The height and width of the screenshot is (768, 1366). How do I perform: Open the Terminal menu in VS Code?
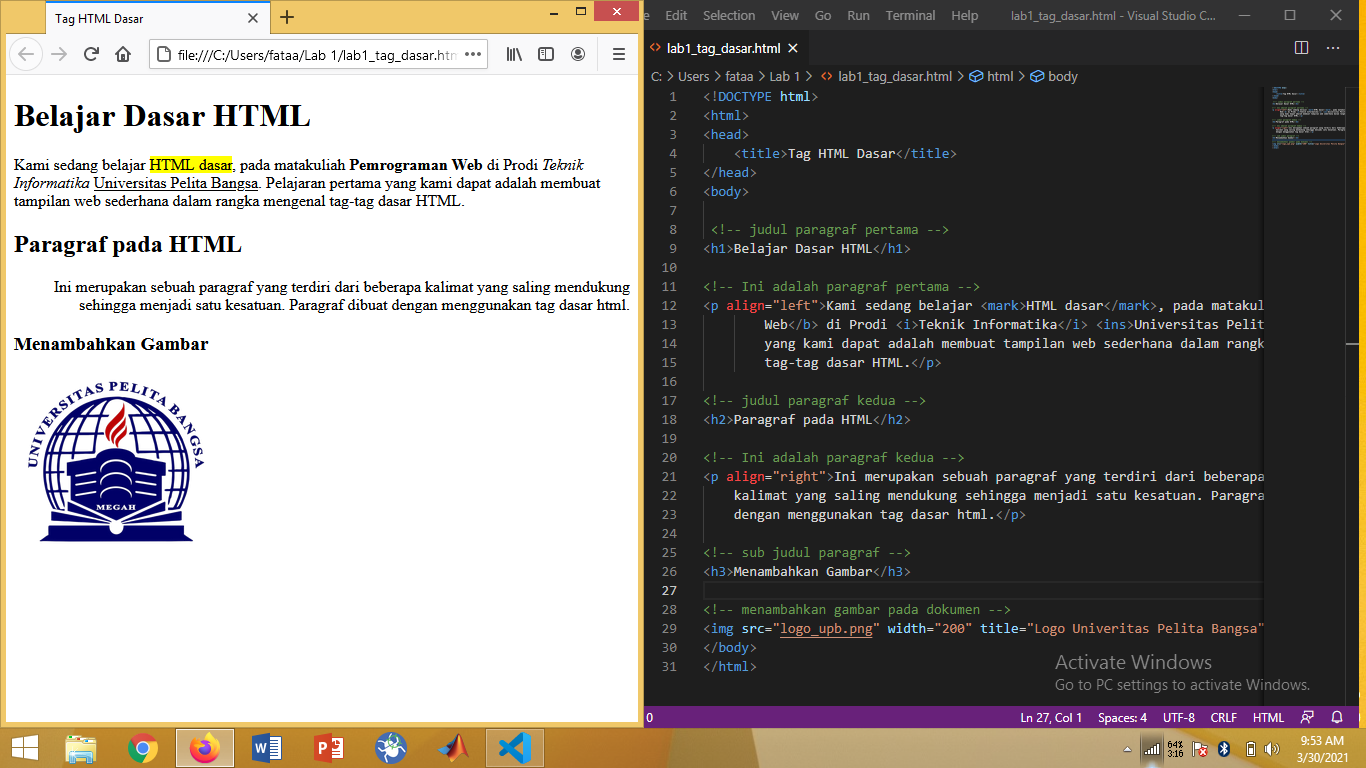(x=910, y=15)
